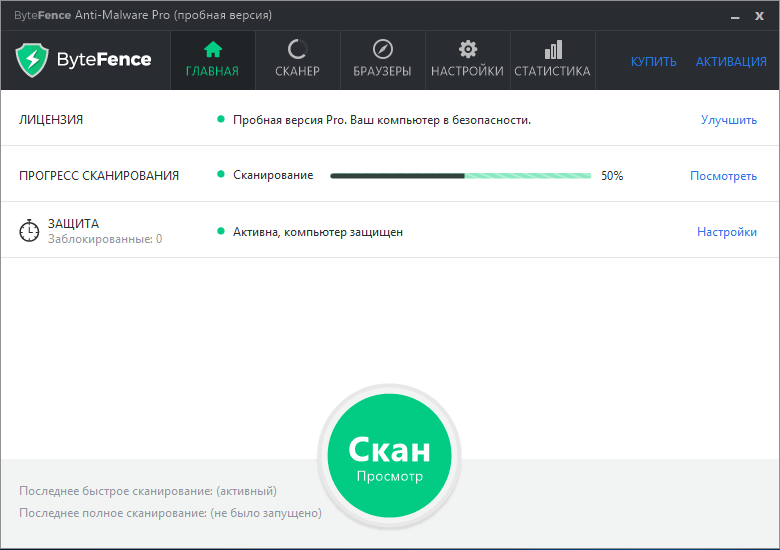Minimize the ByteFence window

pos(735,17)
